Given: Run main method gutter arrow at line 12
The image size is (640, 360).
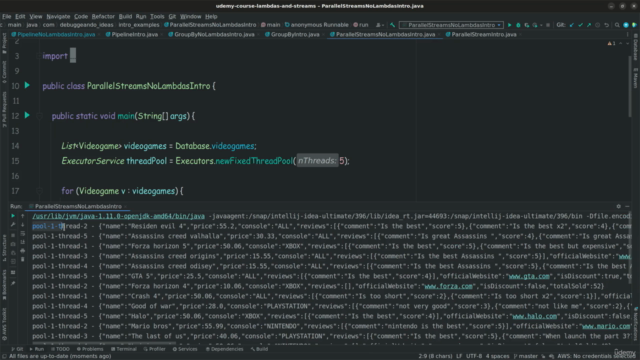Looking at the screenshot, I should [27, 116].
